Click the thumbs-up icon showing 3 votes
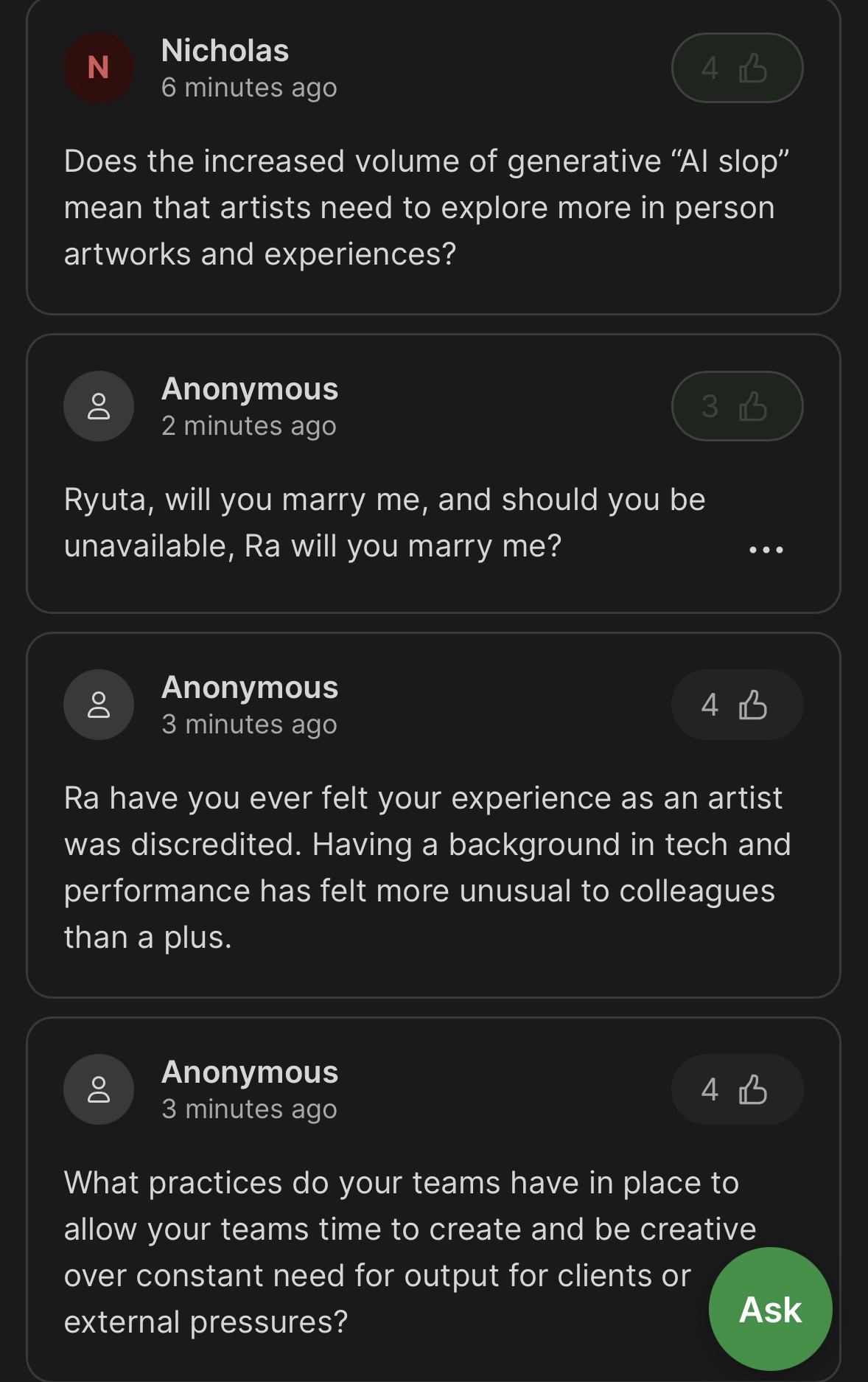Viewport: 868px width, 1382px height. (x=752, y=406)
